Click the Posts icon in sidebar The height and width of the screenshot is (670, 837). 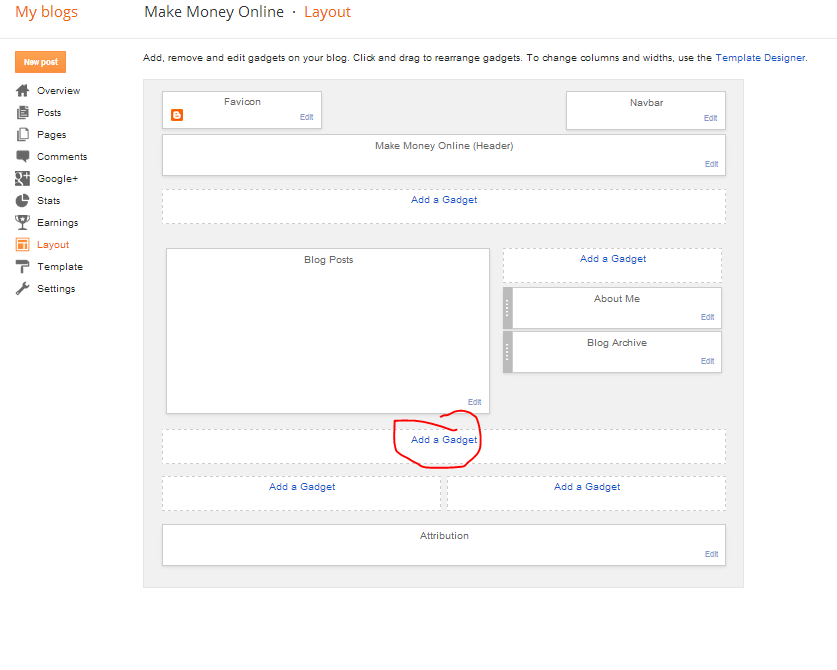pos(22,113)
